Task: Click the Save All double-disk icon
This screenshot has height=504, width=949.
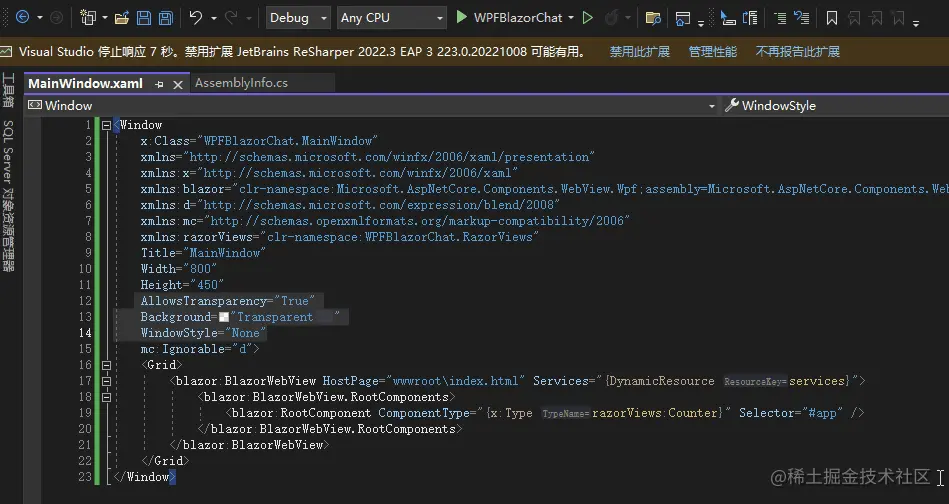Action: (166, 18)
